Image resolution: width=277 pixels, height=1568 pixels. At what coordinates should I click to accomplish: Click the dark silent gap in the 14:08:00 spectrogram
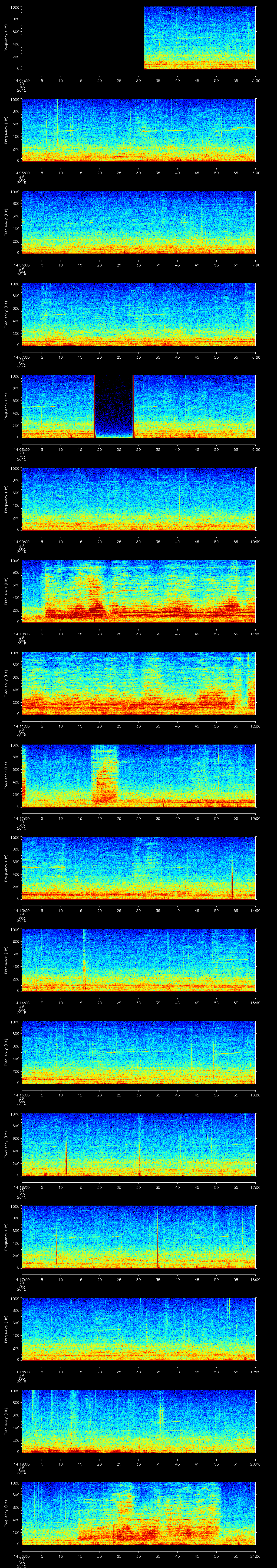click(114, 407)
